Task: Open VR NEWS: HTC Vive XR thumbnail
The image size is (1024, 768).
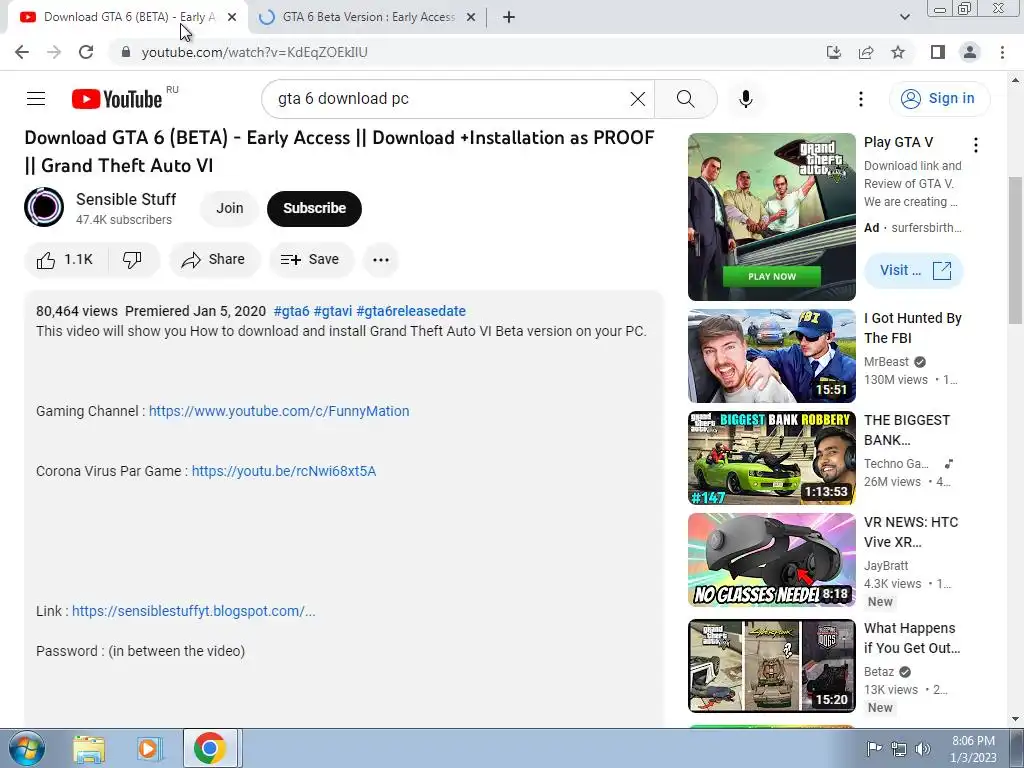Action: tap(771, 560)
